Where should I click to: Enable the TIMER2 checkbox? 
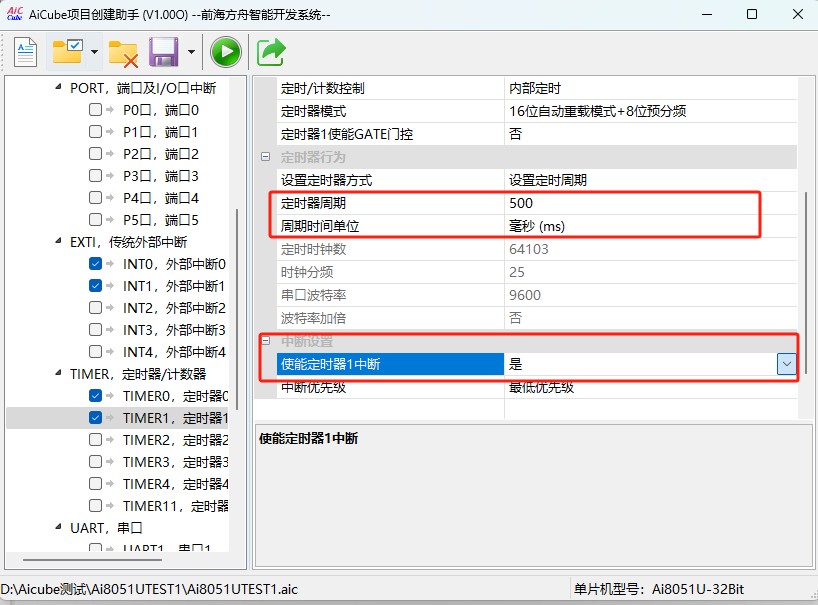(x=95, y=440)
